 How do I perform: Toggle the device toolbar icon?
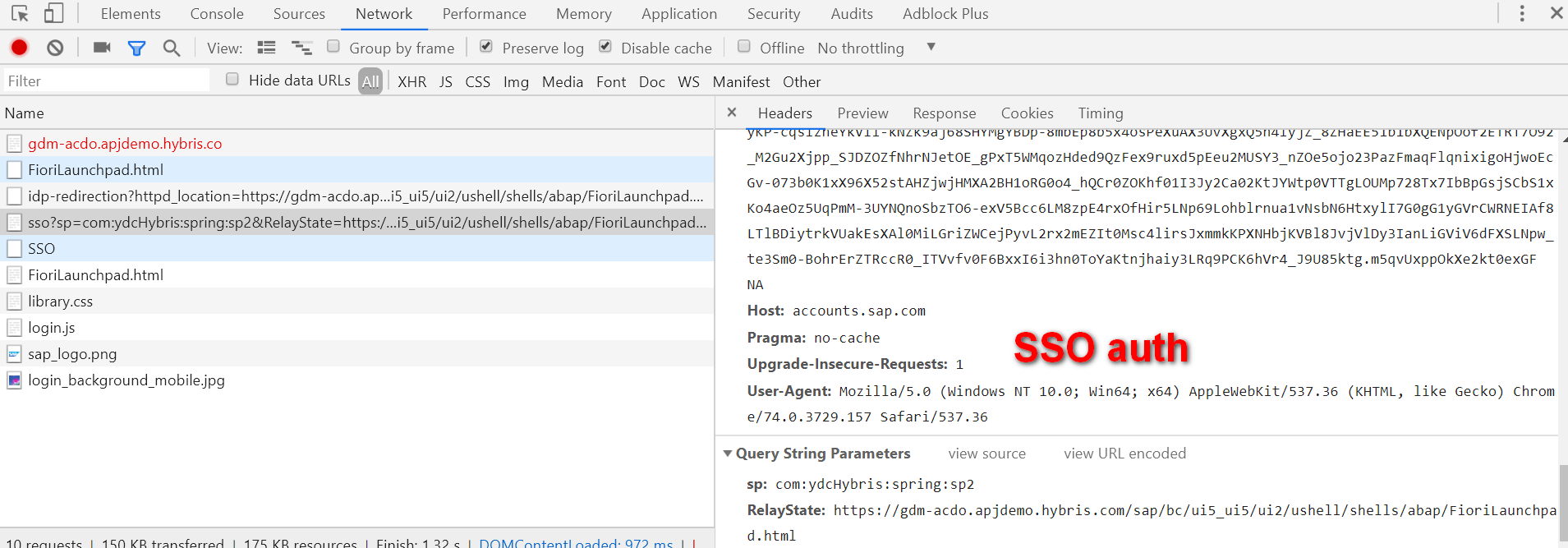(x=53, y=13)
